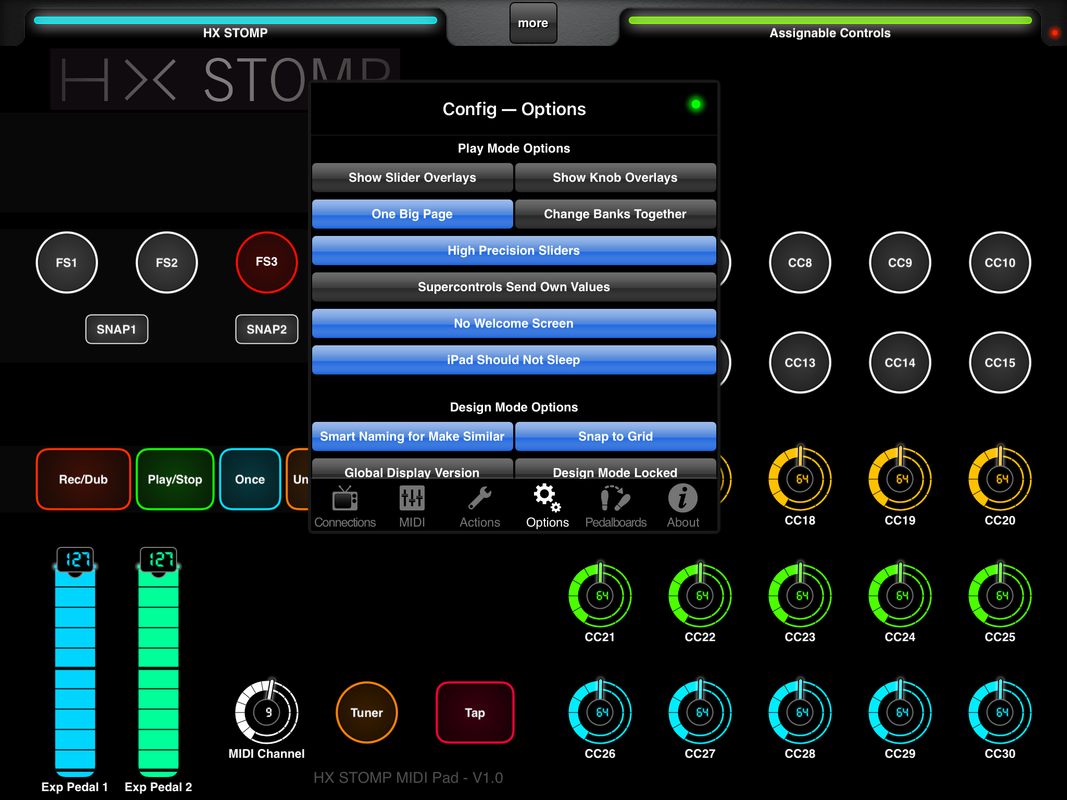Disable the One Big Page option
This screenshot has width=1067, height=800.
tap(412, 214)
